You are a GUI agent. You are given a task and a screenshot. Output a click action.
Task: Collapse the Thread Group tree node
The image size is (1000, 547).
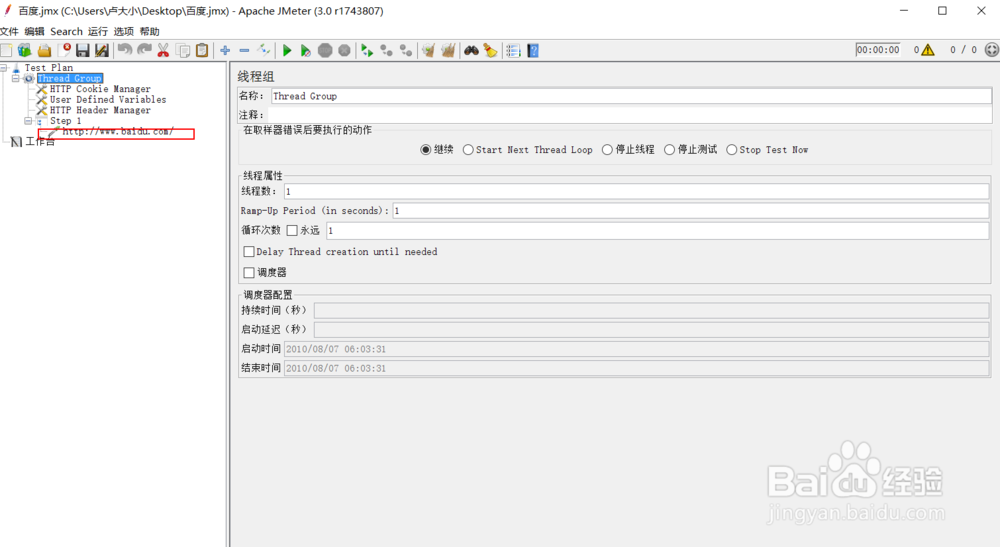click(16, 78)
